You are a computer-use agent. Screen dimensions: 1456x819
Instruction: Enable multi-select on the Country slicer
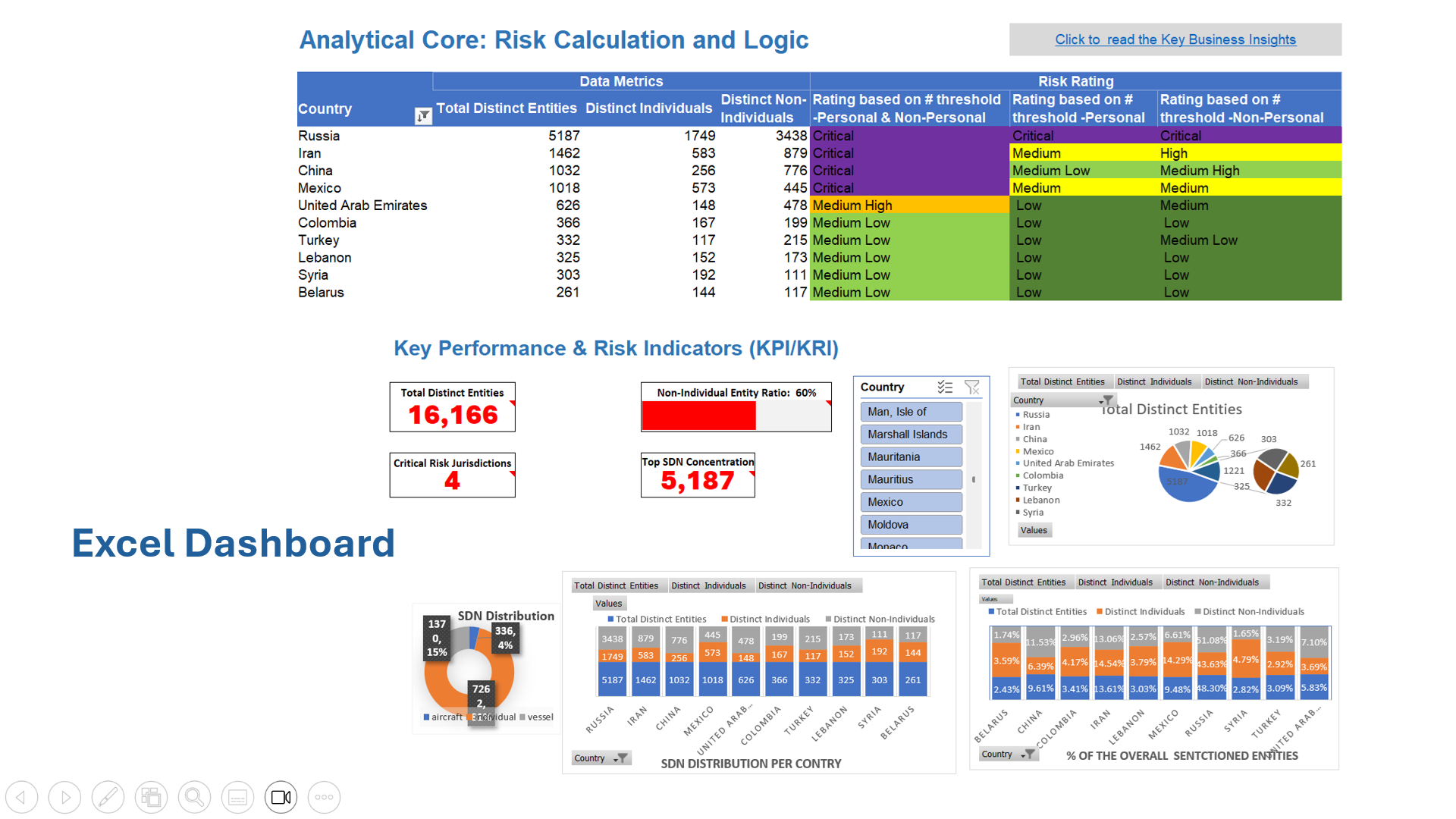[x=946, y=388]
